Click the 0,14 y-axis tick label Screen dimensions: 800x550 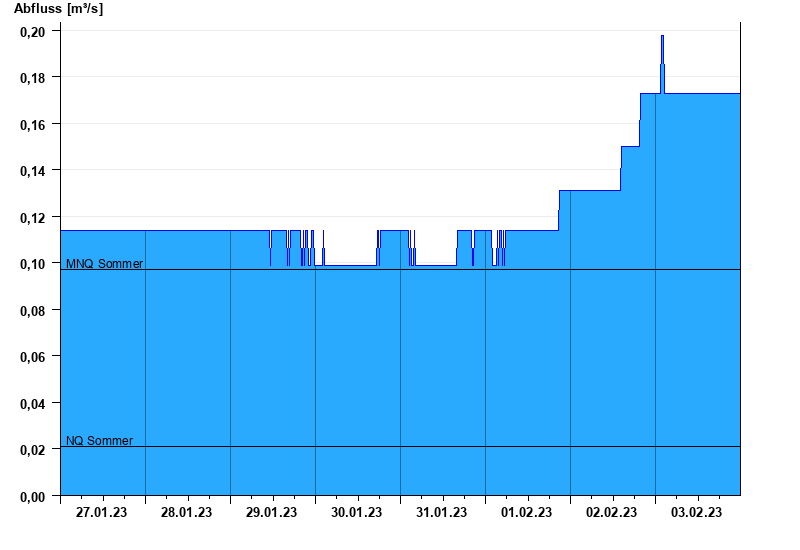coord(33,171)
